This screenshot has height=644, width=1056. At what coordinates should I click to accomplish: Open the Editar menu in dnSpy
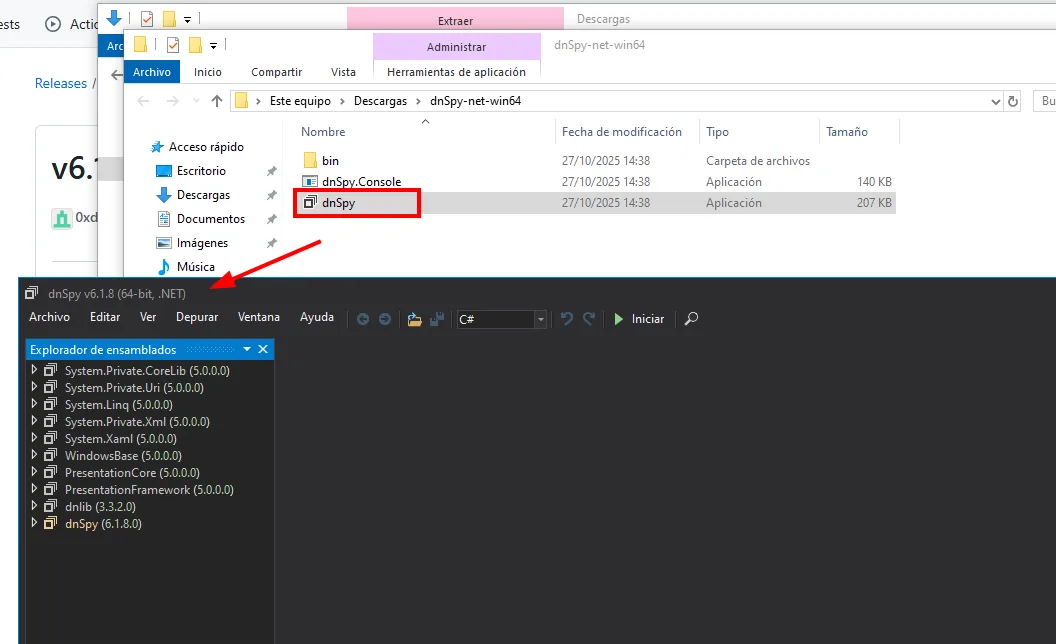coord(105,317)
